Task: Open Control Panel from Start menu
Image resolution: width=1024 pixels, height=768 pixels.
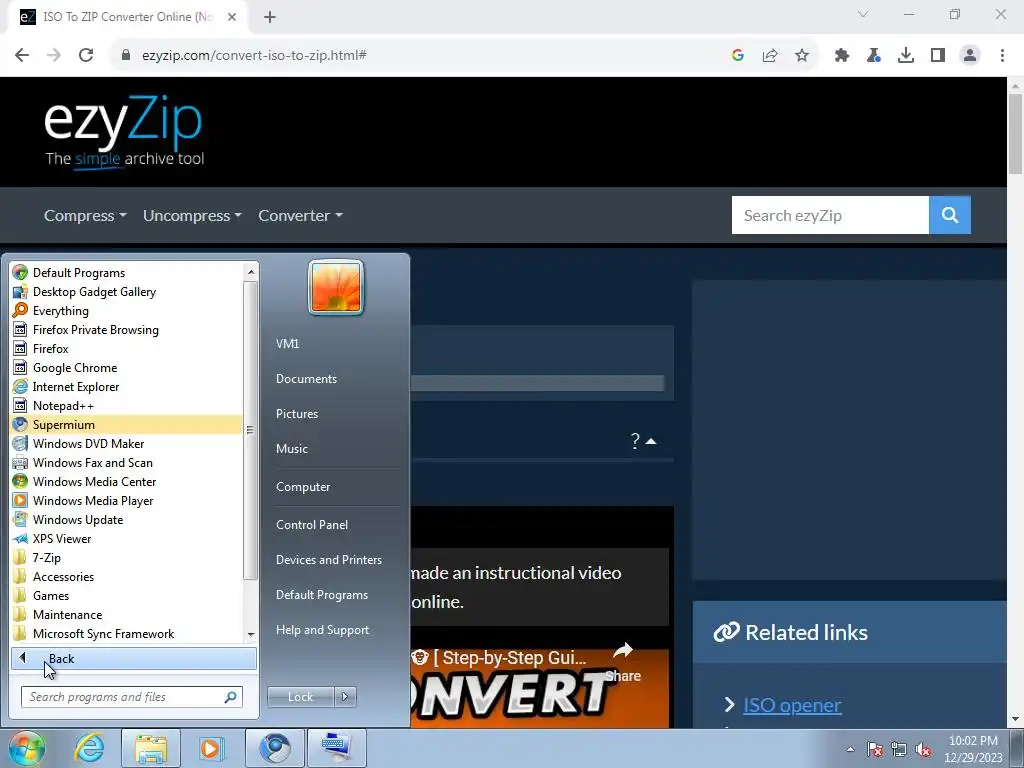Action: 312,524
